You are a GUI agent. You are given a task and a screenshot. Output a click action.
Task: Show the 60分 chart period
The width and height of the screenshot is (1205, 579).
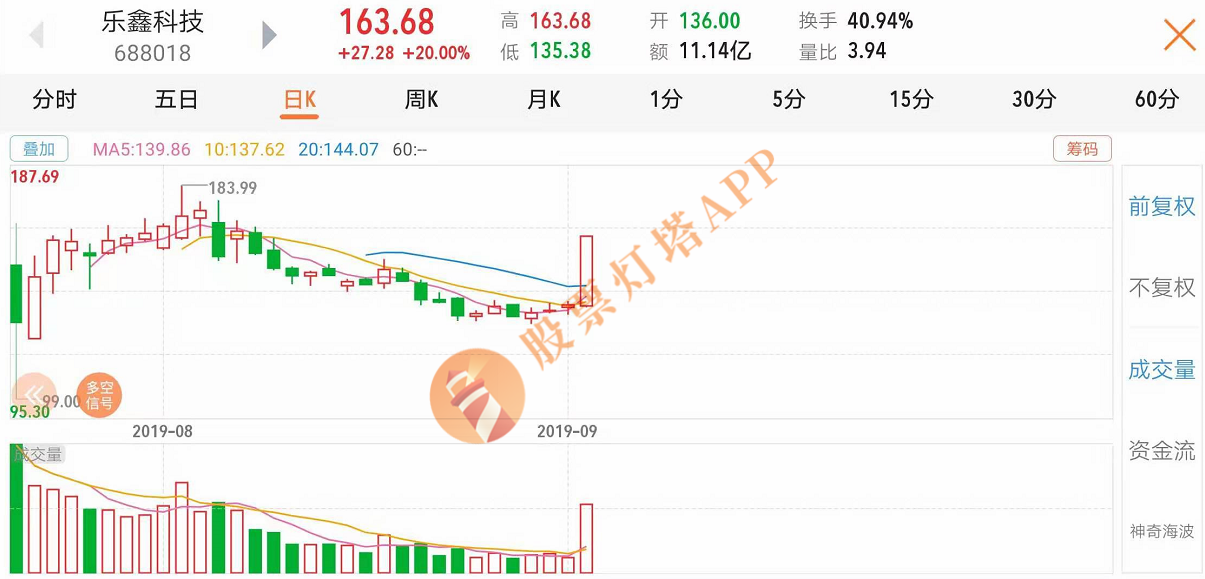(1157, 99)
